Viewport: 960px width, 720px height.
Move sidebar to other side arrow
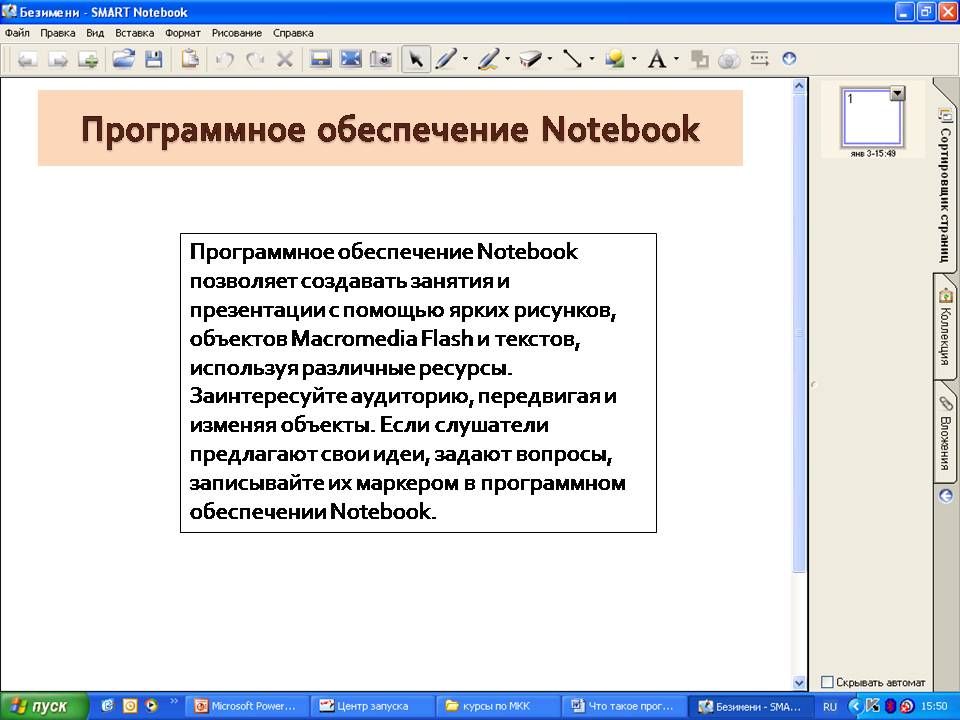(946, 496)
